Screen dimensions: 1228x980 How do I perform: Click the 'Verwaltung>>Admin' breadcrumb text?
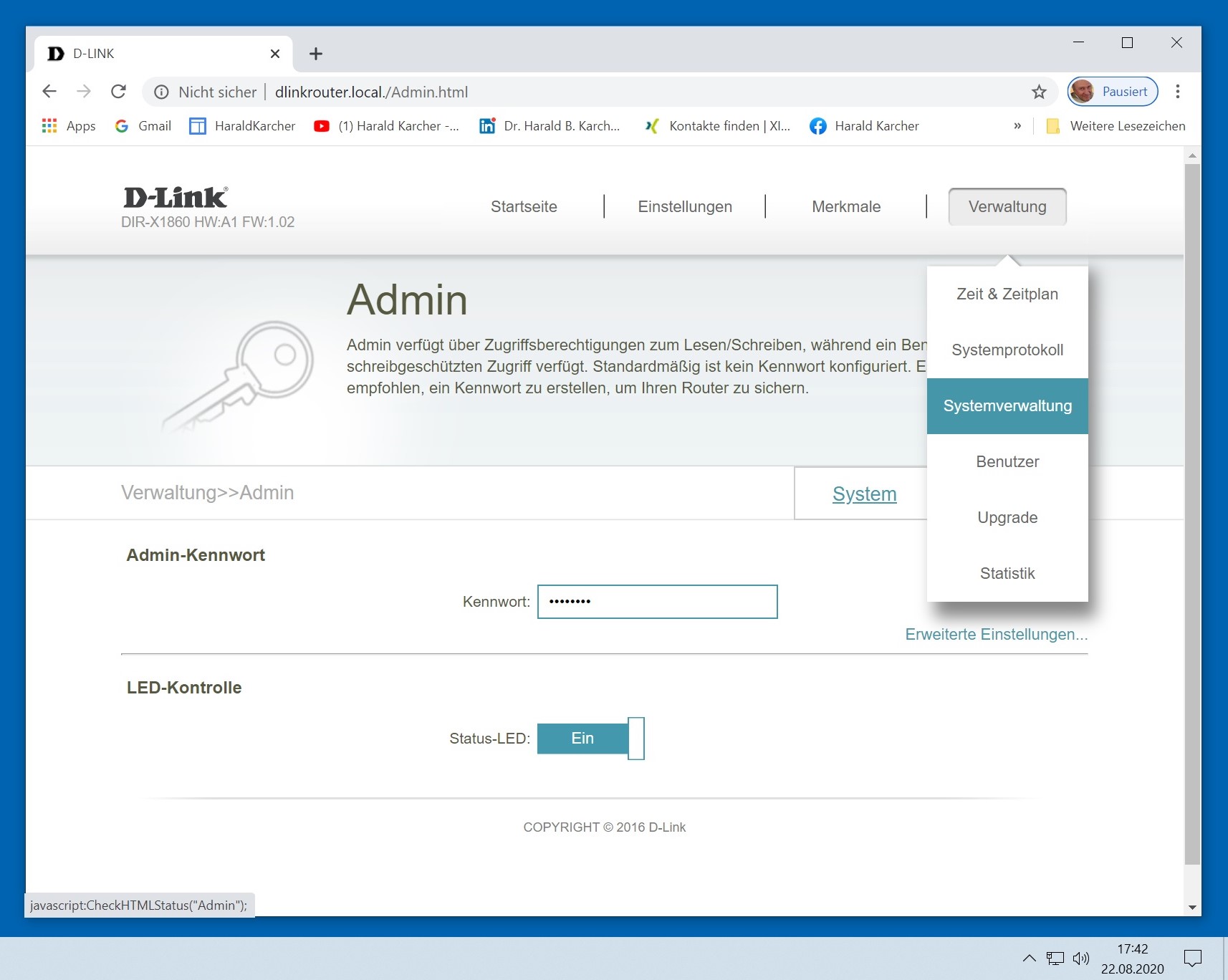[x=208, y=493]
